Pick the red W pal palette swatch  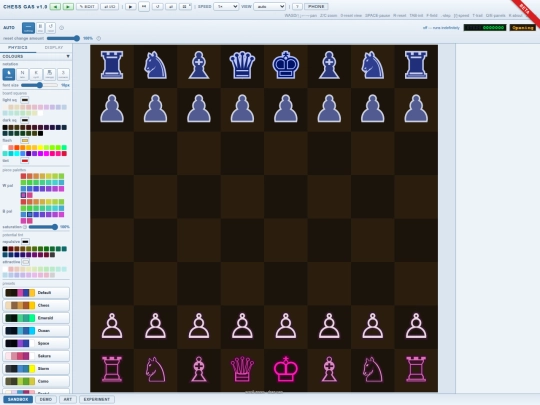(23, 176)
